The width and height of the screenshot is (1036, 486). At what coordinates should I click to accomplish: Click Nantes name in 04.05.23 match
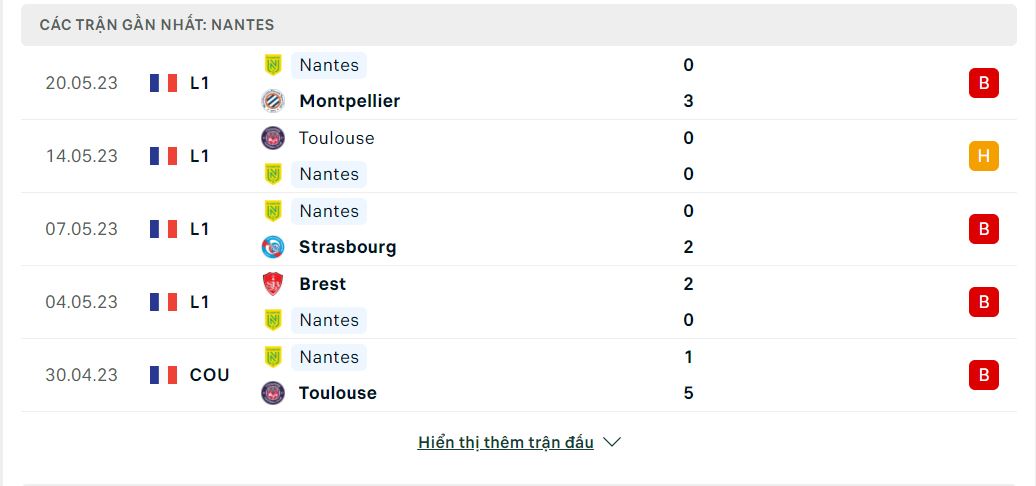click(x=329, y=320)
